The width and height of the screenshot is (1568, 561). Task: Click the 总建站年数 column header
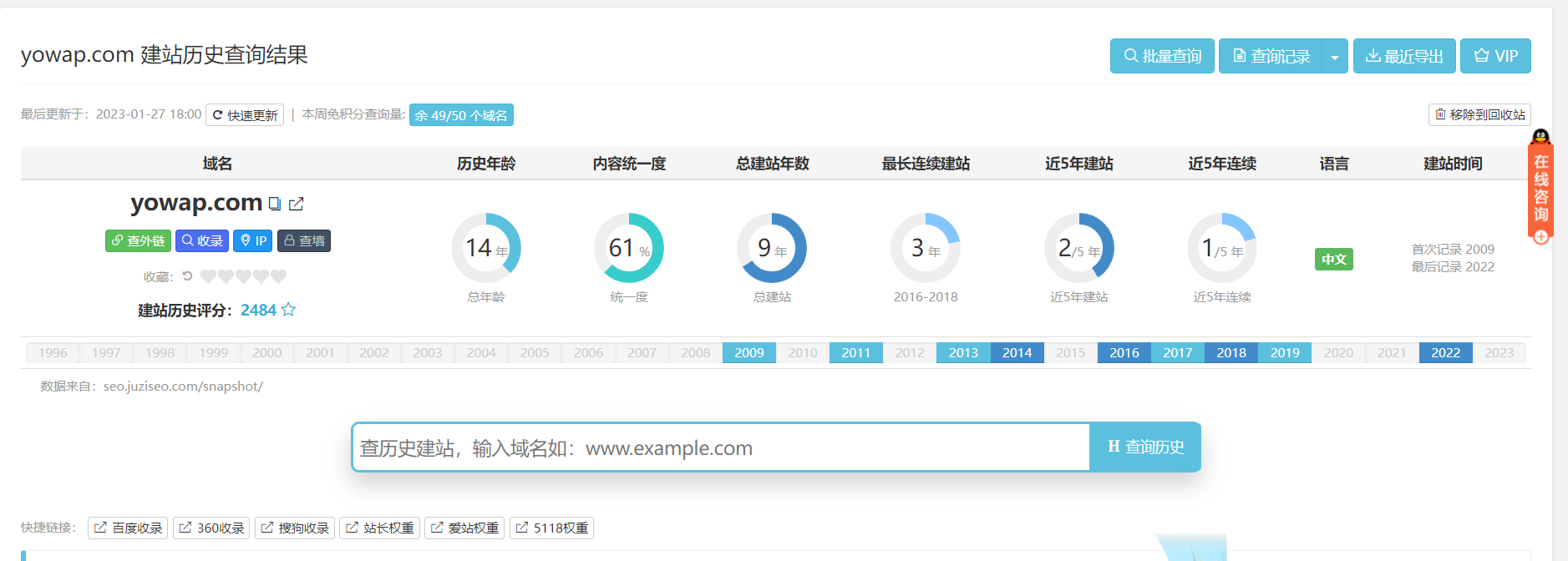tap(772, 164)
